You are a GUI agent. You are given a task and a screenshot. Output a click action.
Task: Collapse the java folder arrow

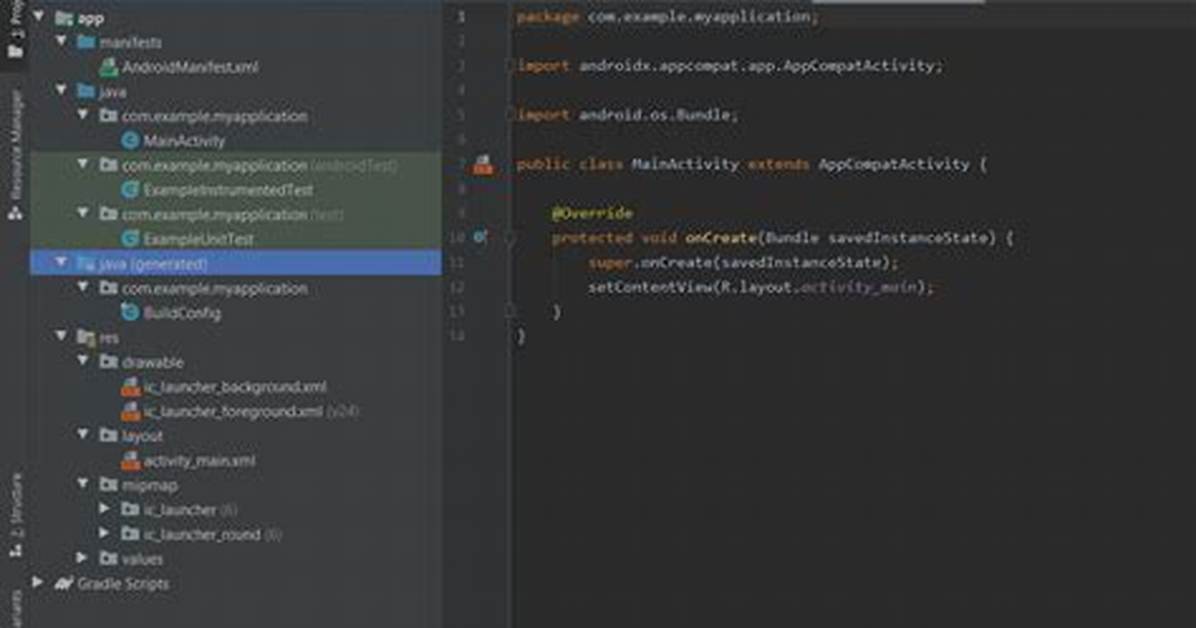click(x=61, y=90)
